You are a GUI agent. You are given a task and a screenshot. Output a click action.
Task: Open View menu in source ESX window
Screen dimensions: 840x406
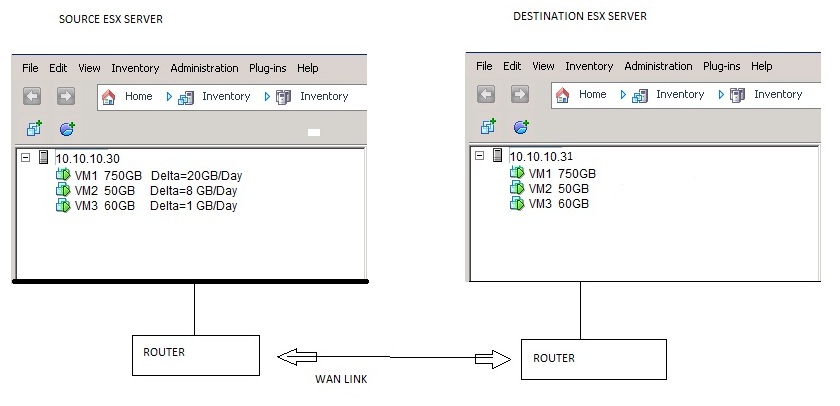[x=89, y=68]
